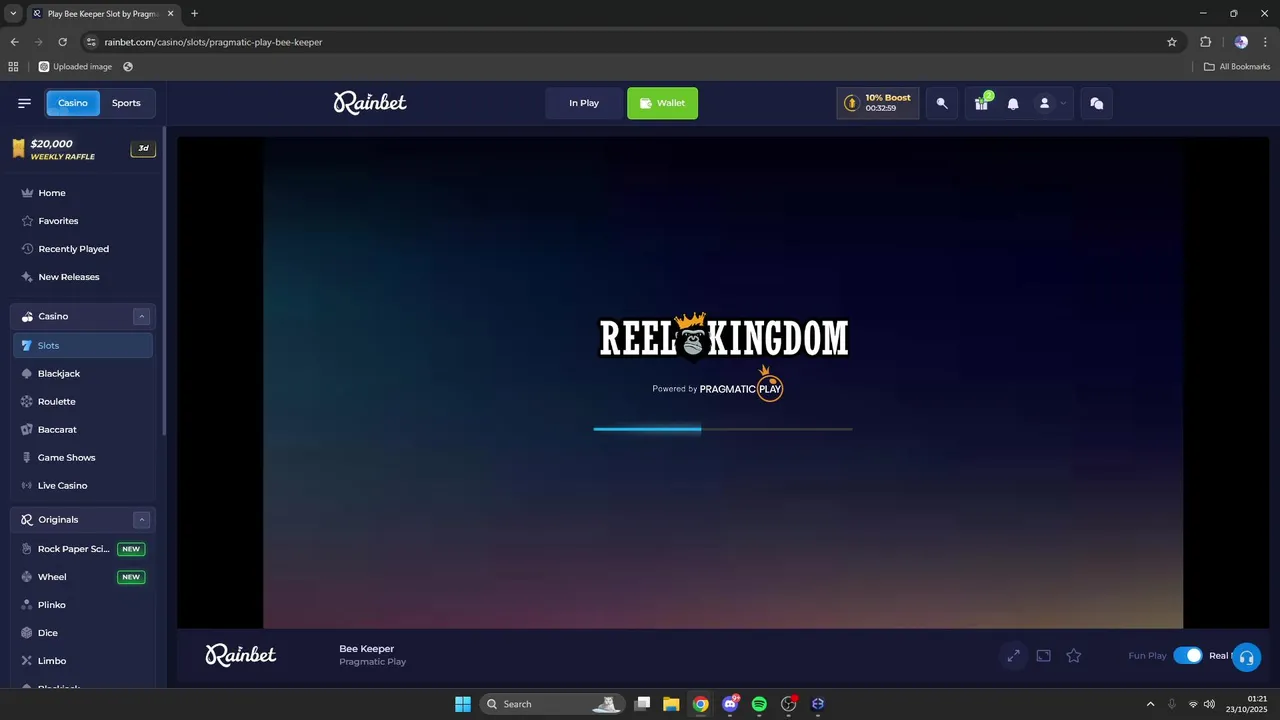Viewport: 1280px width, 720px height.
Task: Collapse the Originals section
Action: (x=141, y=519)
